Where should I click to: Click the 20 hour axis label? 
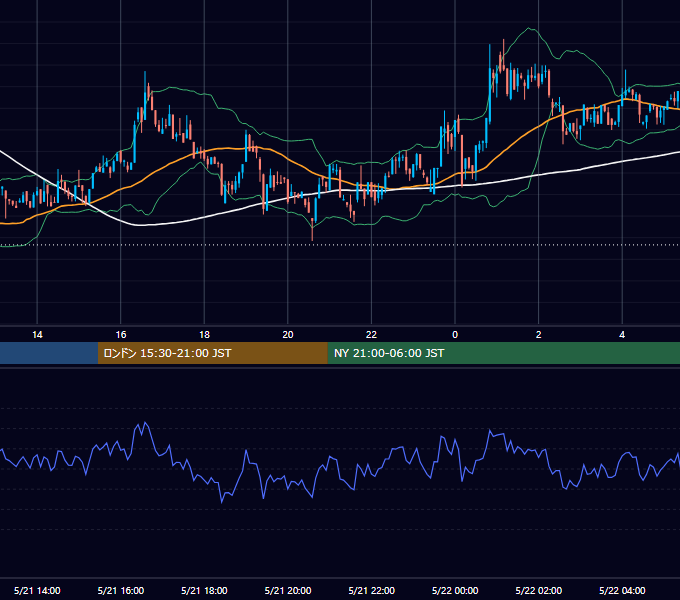[x=288, y=335]
